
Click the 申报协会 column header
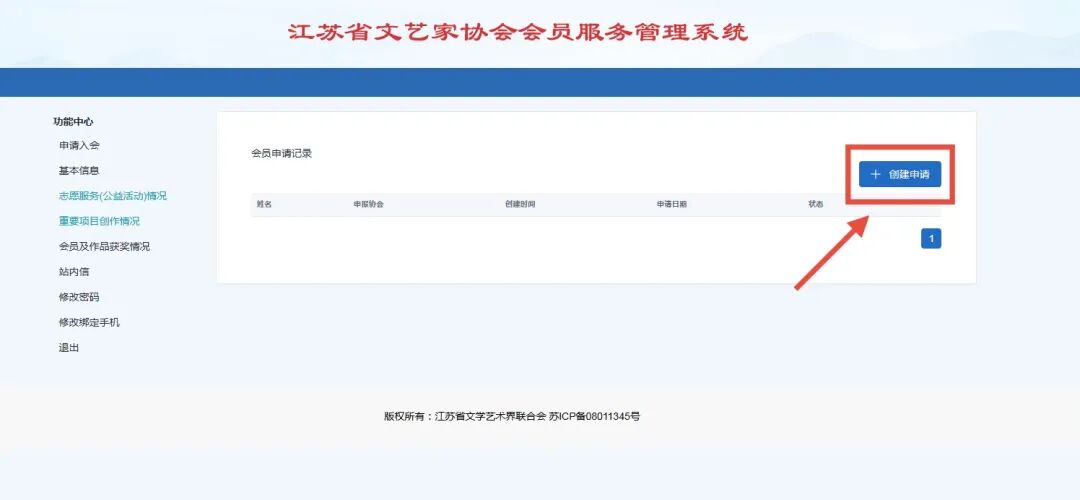tap(368, 204)
